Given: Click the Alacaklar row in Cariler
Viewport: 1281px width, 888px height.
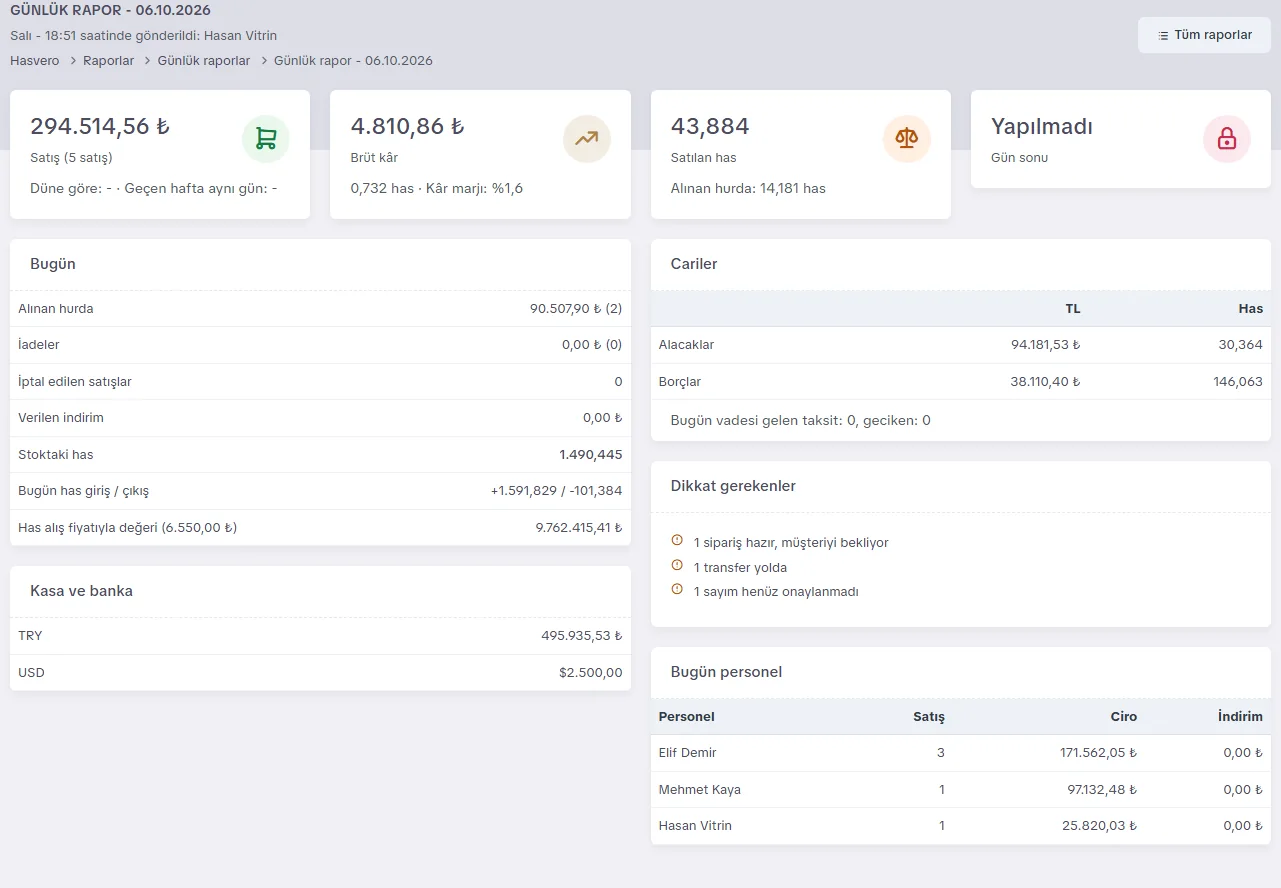Looking at the screenshot, I should pyautogui.click(x=961, y=345).
